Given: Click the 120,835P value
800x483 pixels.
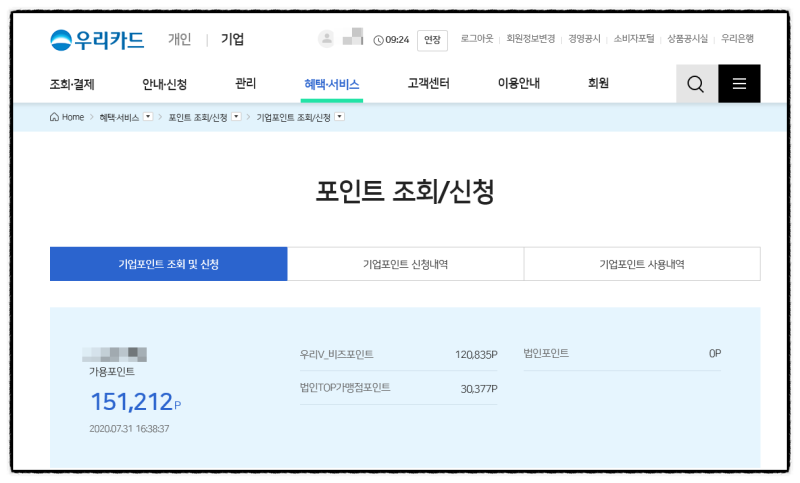Looking at the screenshot, I should 476,354.
